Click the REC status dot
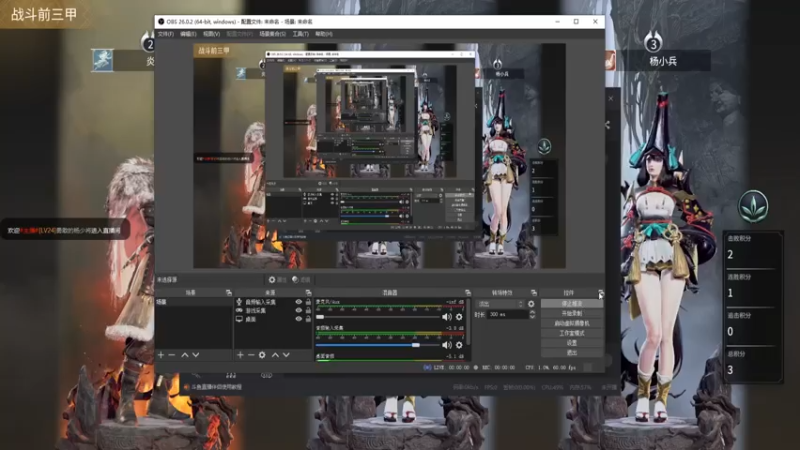 [476, 367]
